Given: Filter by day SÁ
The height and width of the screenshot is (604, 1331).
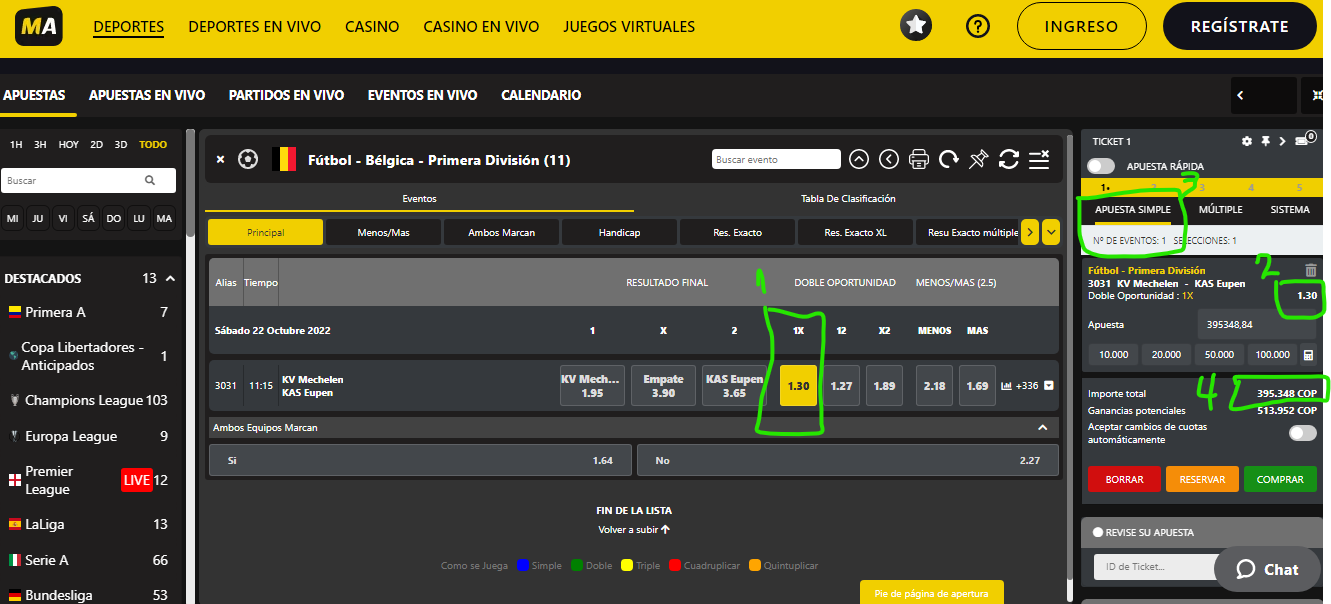Looking at the screenshot, I should (88, 218).
